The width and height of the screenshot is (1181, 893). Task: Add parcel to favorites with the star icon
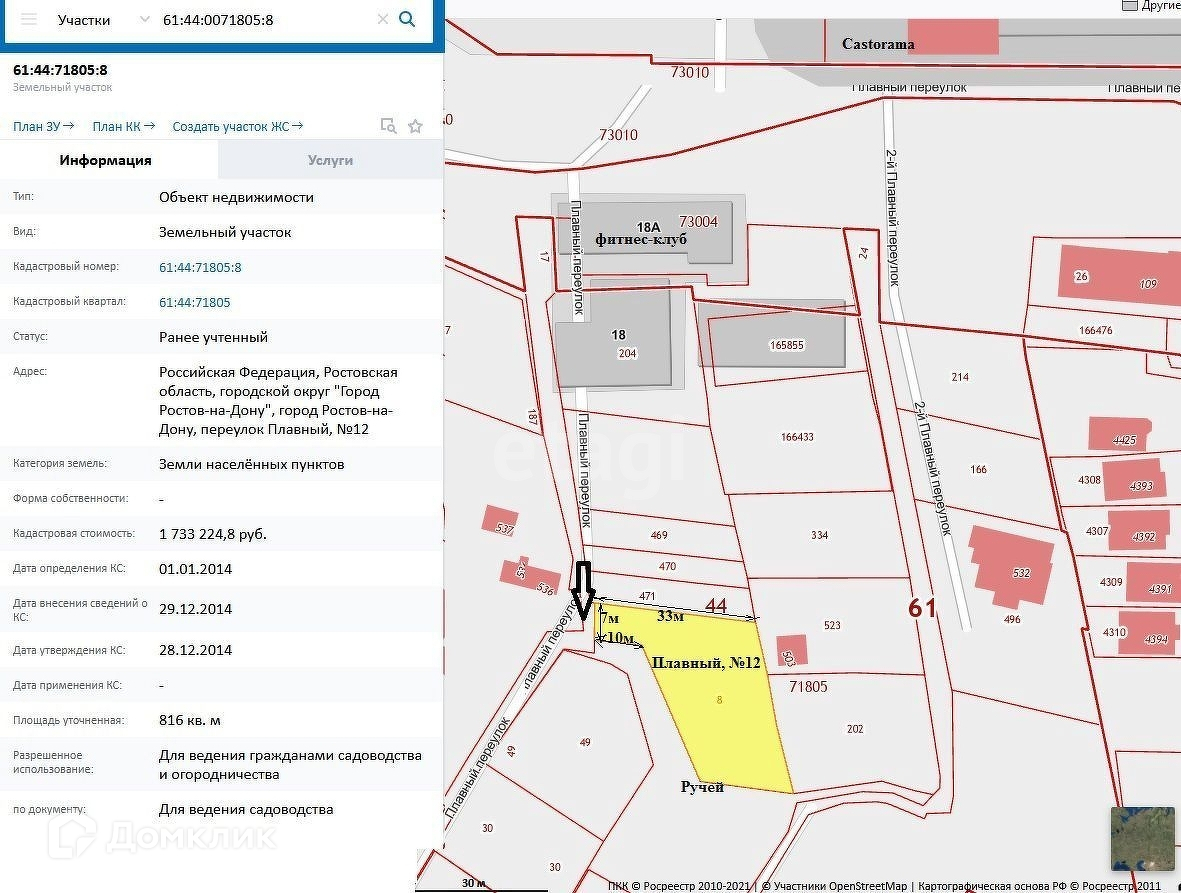[x=416, y=126]
